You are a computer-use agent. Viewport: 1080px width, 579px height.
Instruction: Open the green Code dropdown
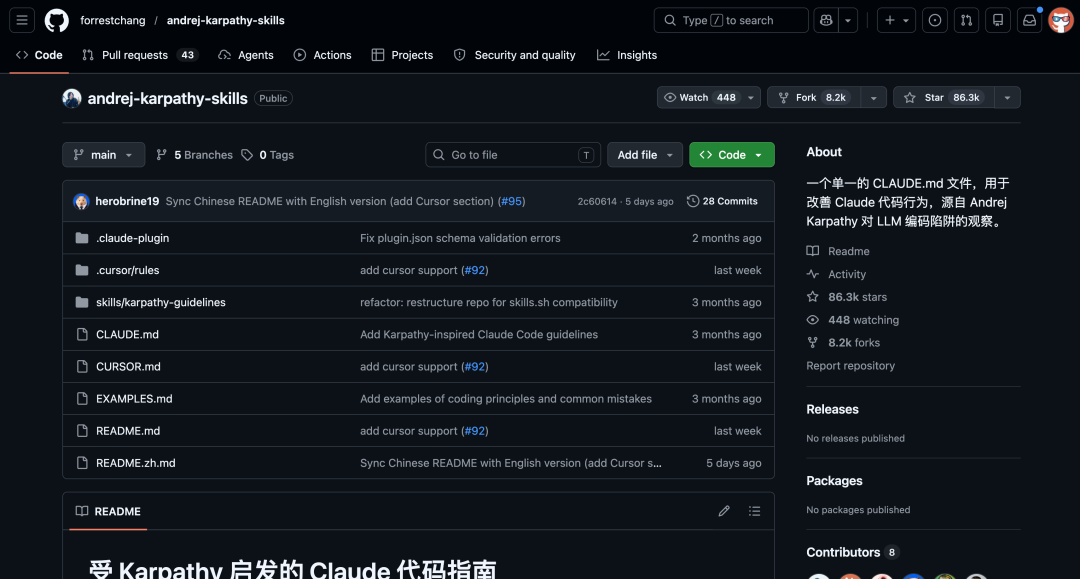coord(731,155)
